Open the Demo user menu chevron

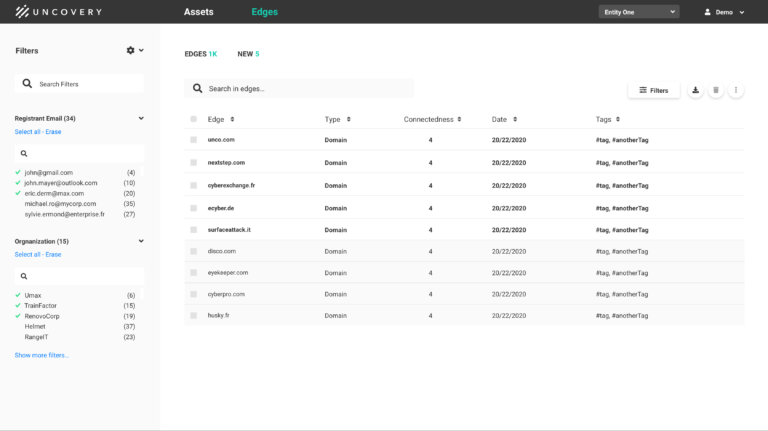(x=742, y=12)
